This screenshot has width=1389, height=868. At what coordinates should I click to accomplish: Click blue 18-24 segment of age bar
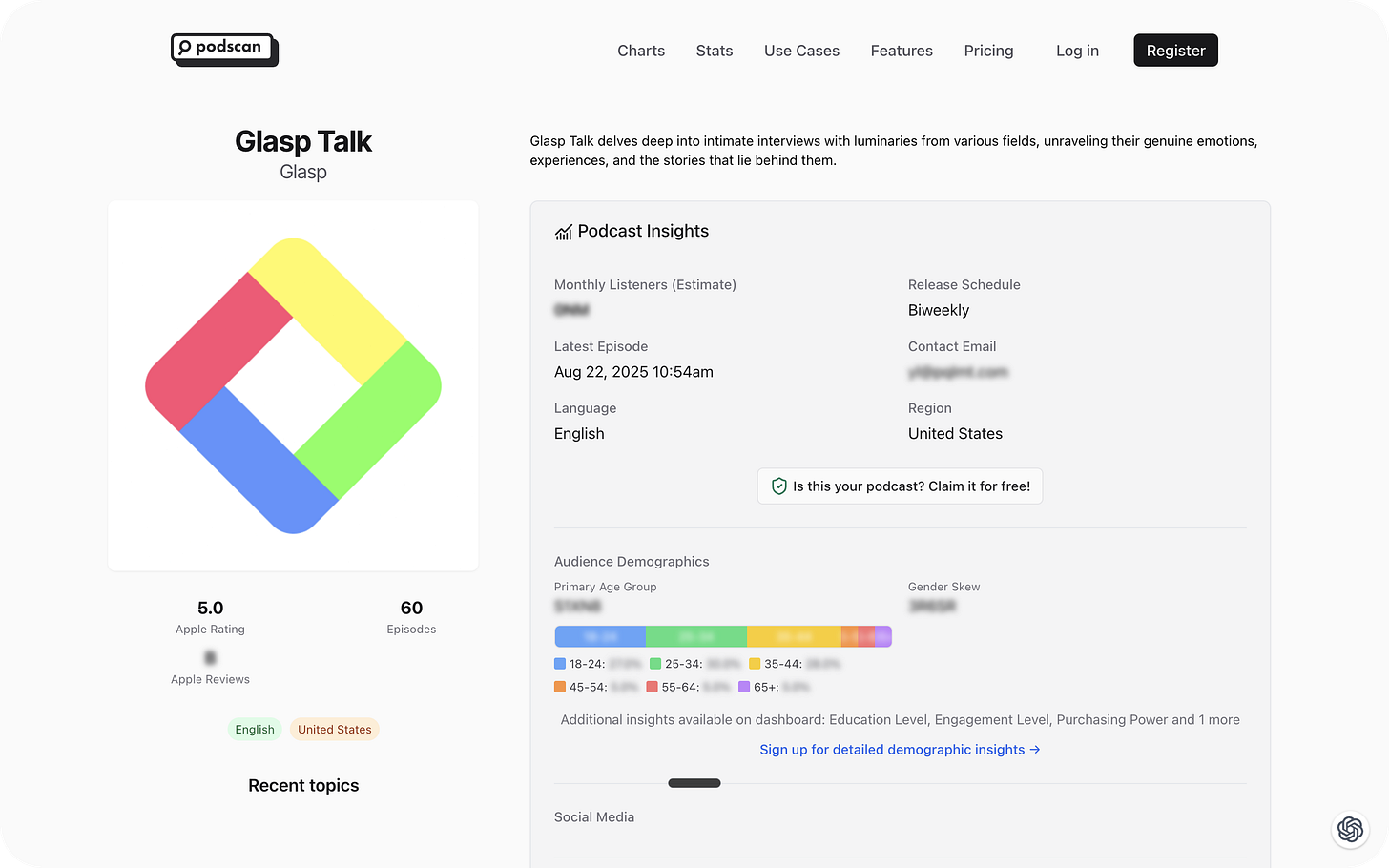click(600, 636)
